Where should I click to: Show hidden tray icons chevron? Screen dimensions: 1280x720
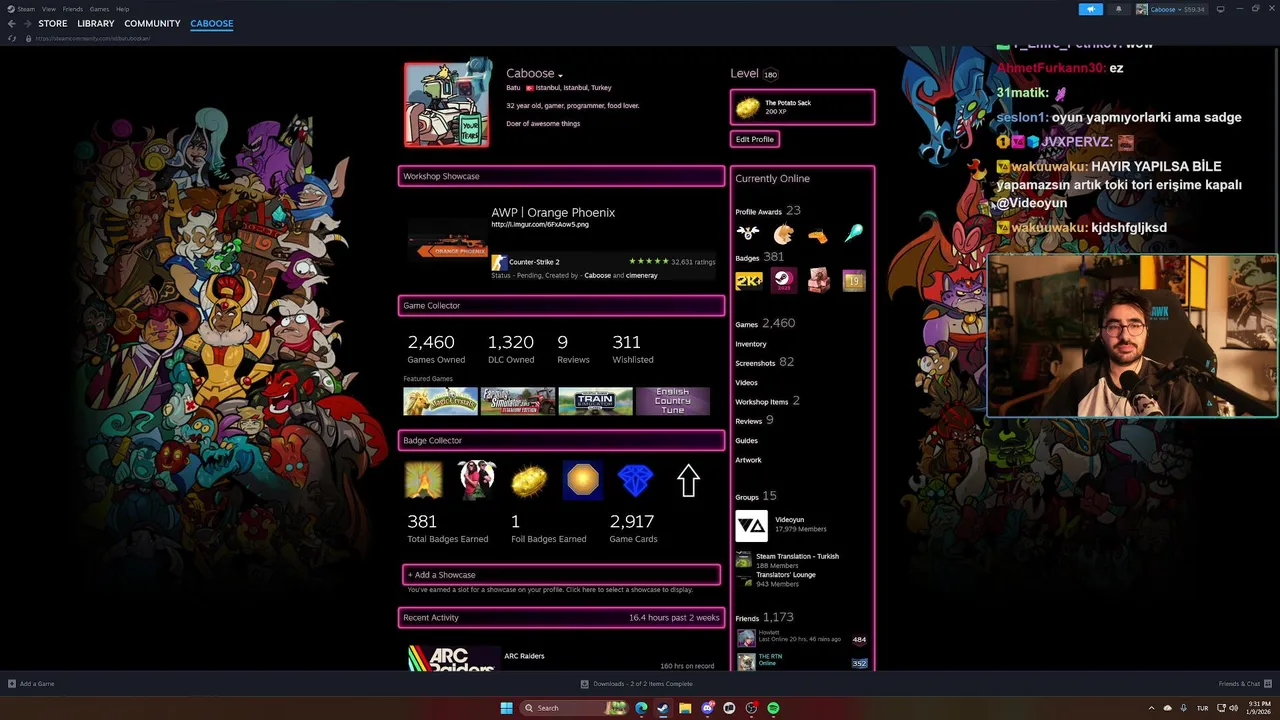click(1151, 708)
